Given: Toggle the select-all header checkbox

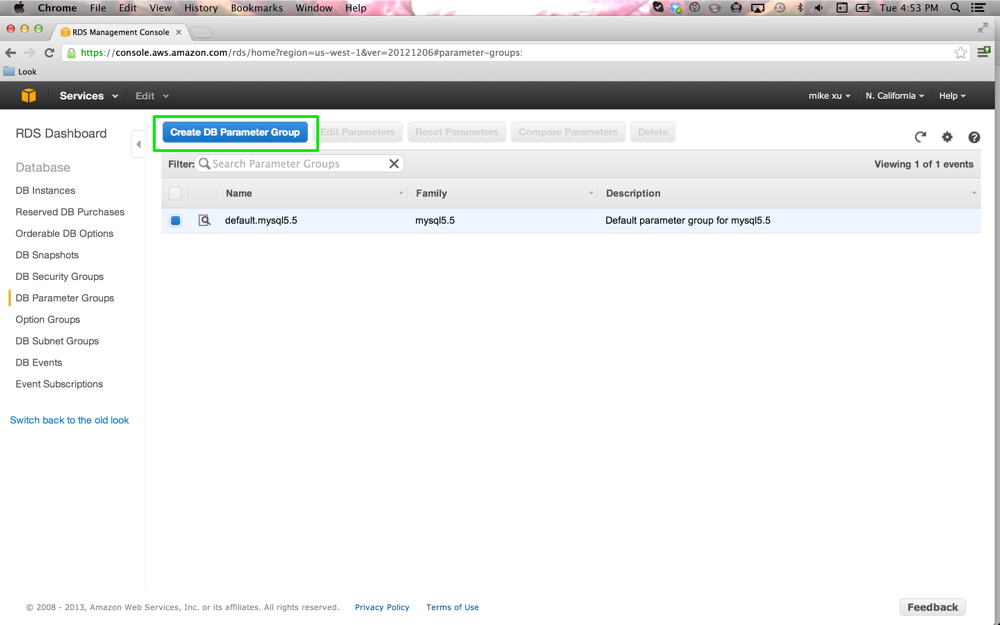Looking at the screenshot, I should coord(175,193).
